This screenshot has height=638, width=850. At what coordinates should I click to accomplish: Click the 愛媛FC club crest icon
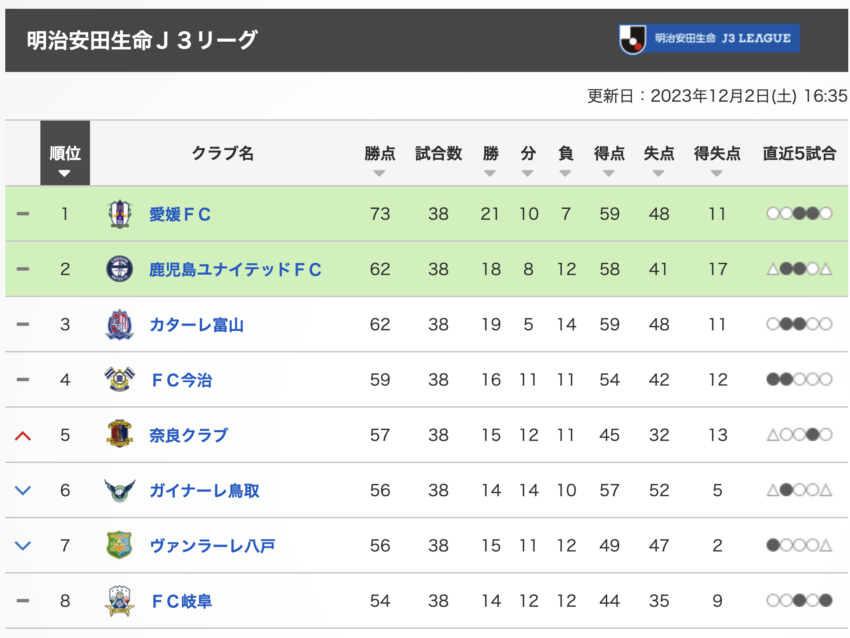[x=119, y=214]
